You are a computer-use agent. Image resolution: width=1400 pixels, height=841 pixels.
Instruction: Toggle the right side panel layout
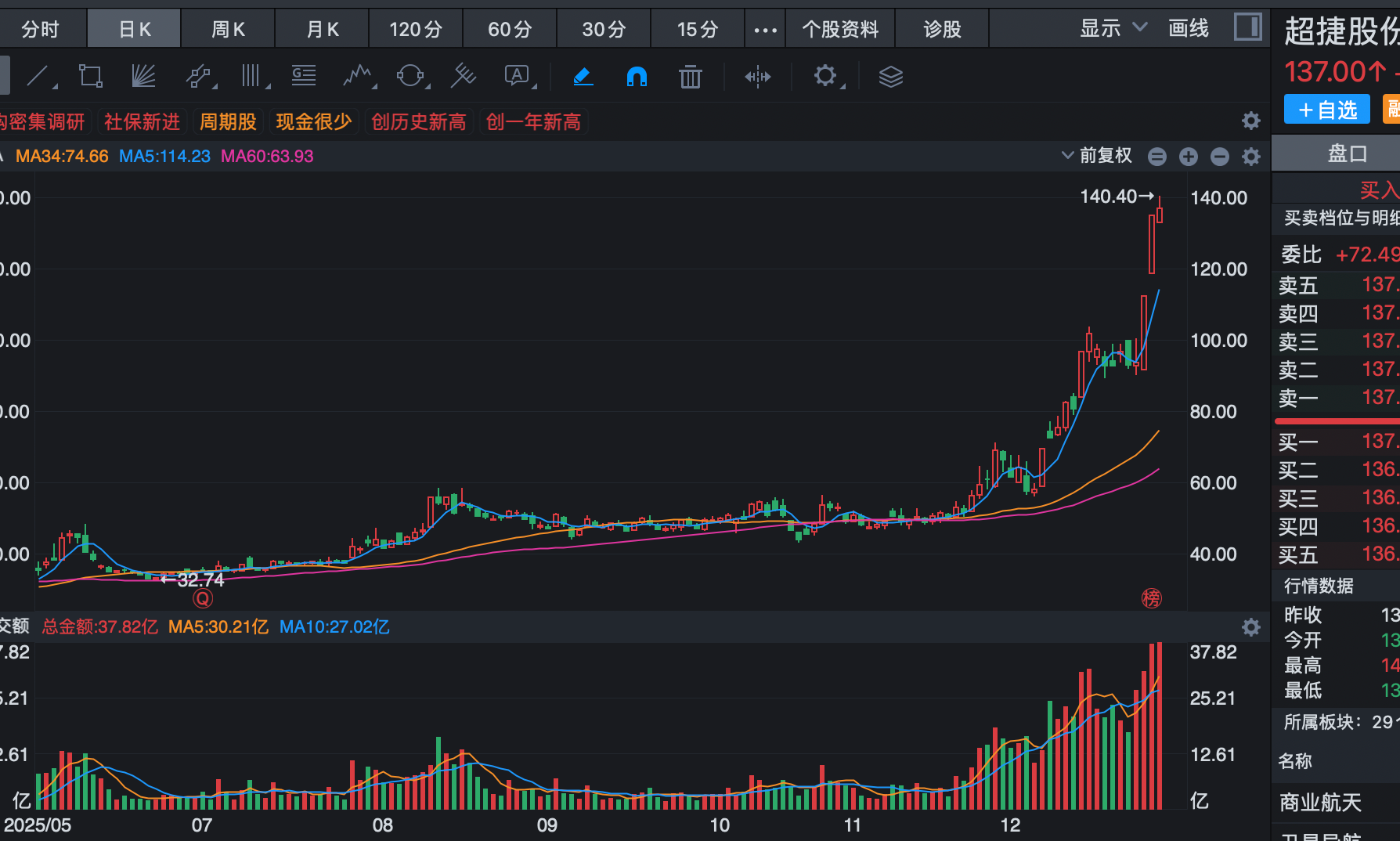coord(1247,27)
